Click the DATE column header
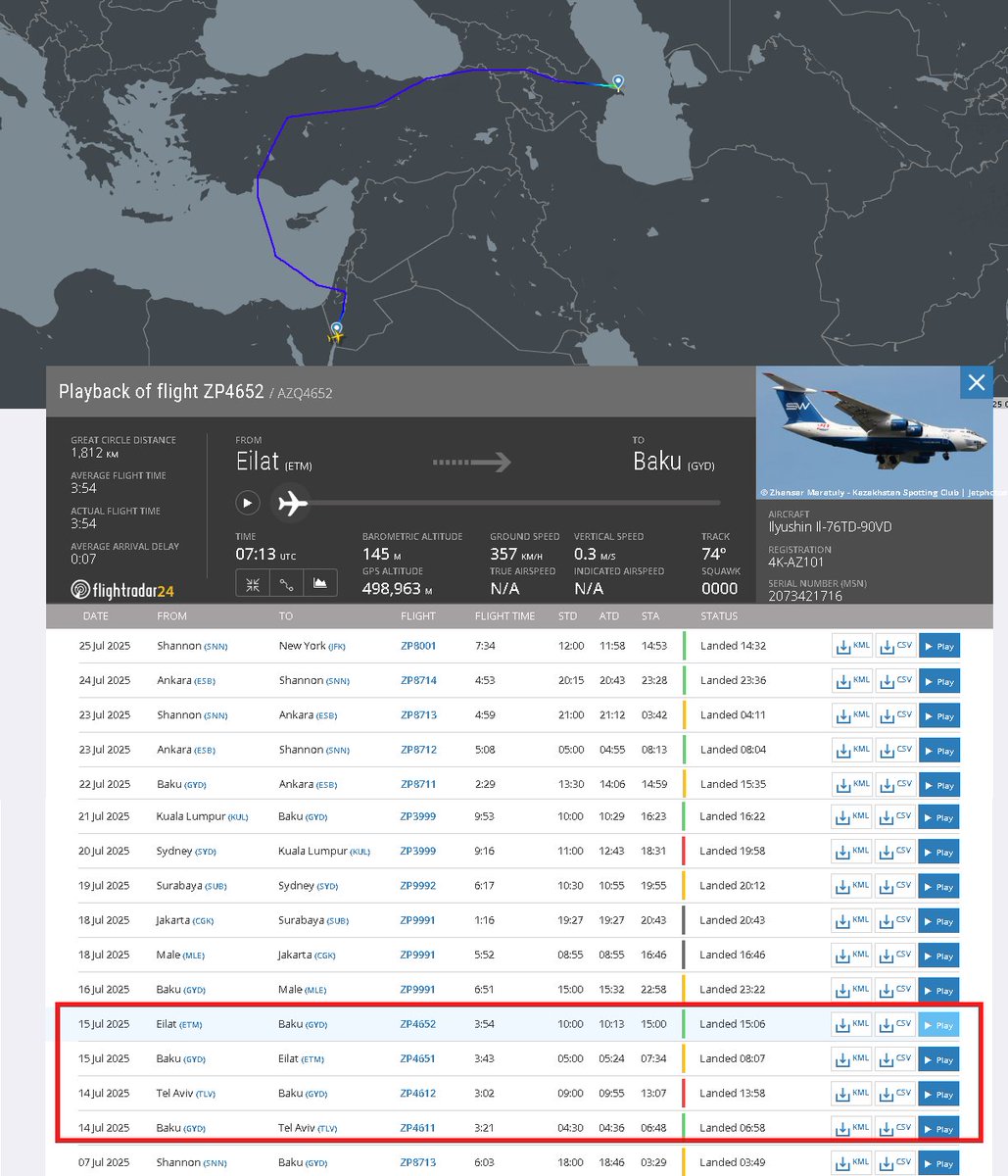Image resolution: width=1008 pixels, height=1176 pixels. (x=96, y=616)
